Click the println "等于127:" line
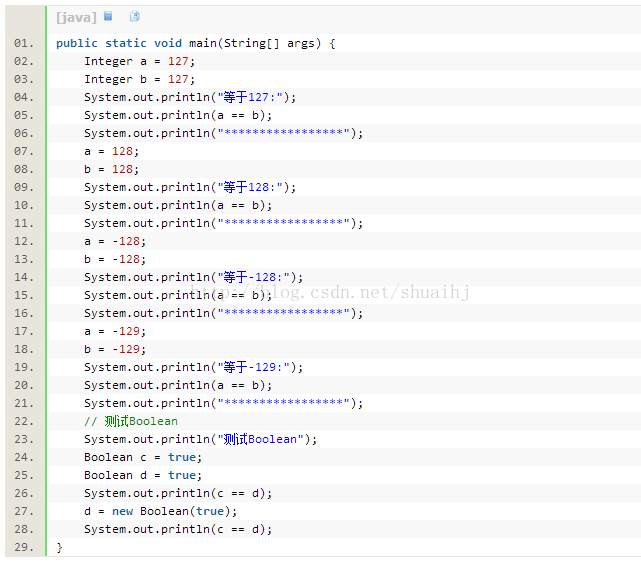This screenshot has height=562, width=641. click(190, 97)
